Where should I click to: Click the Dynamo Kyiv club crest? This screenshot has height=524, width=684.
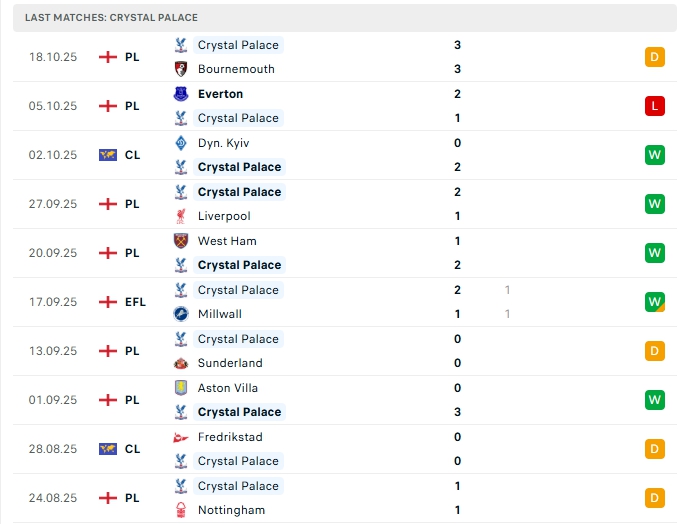[x=181, y=143]
